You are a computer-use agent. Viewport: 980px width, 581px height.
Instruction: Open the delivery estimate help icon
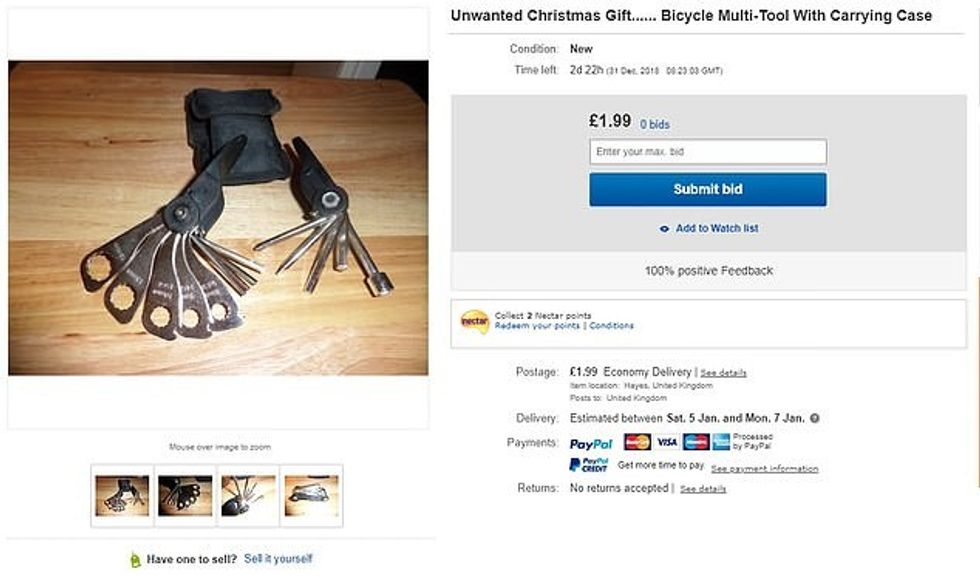tap(815, 419)
